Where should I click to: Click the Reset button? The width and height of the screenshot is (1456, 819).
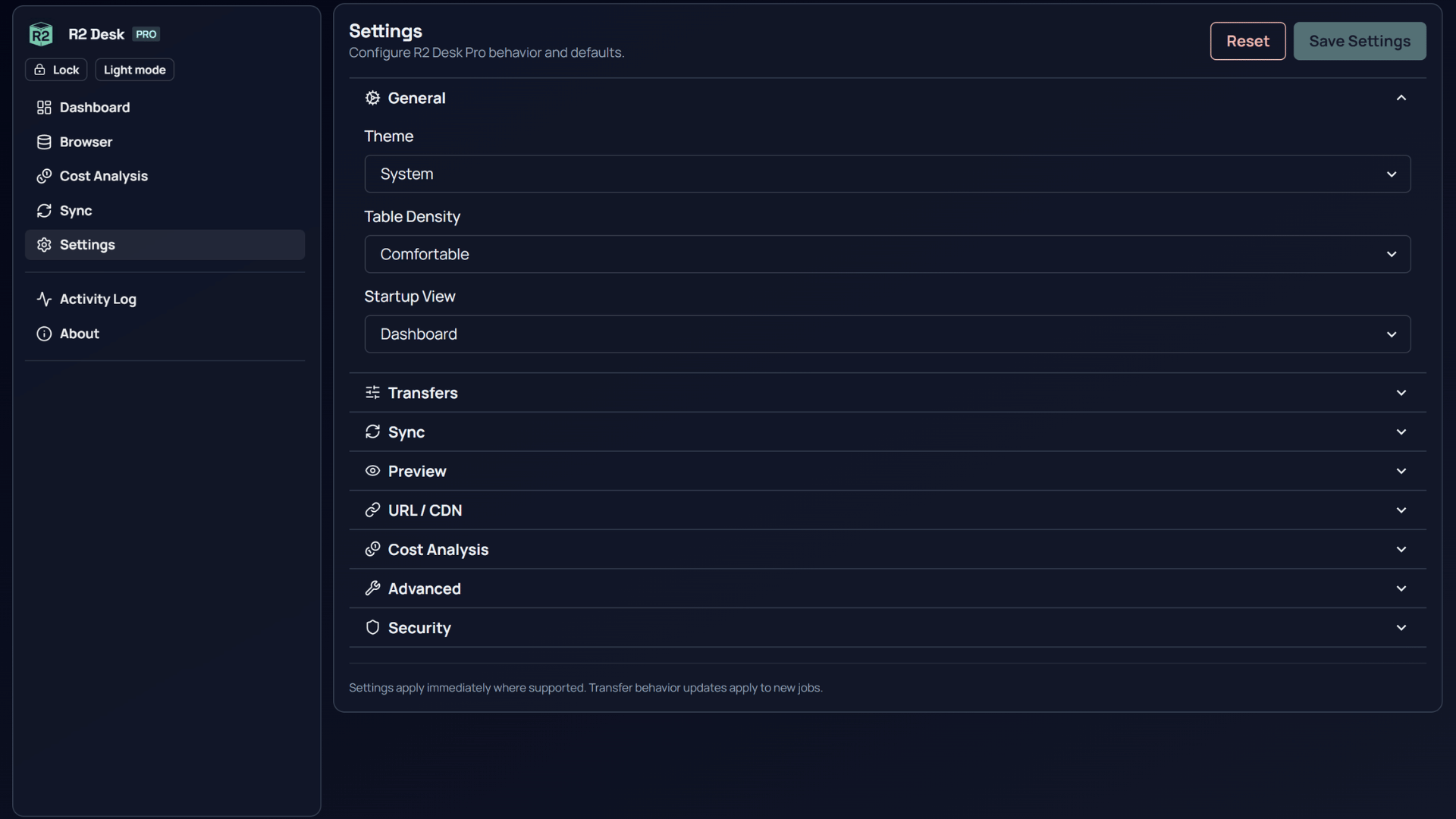click(x=1247, y=41)
